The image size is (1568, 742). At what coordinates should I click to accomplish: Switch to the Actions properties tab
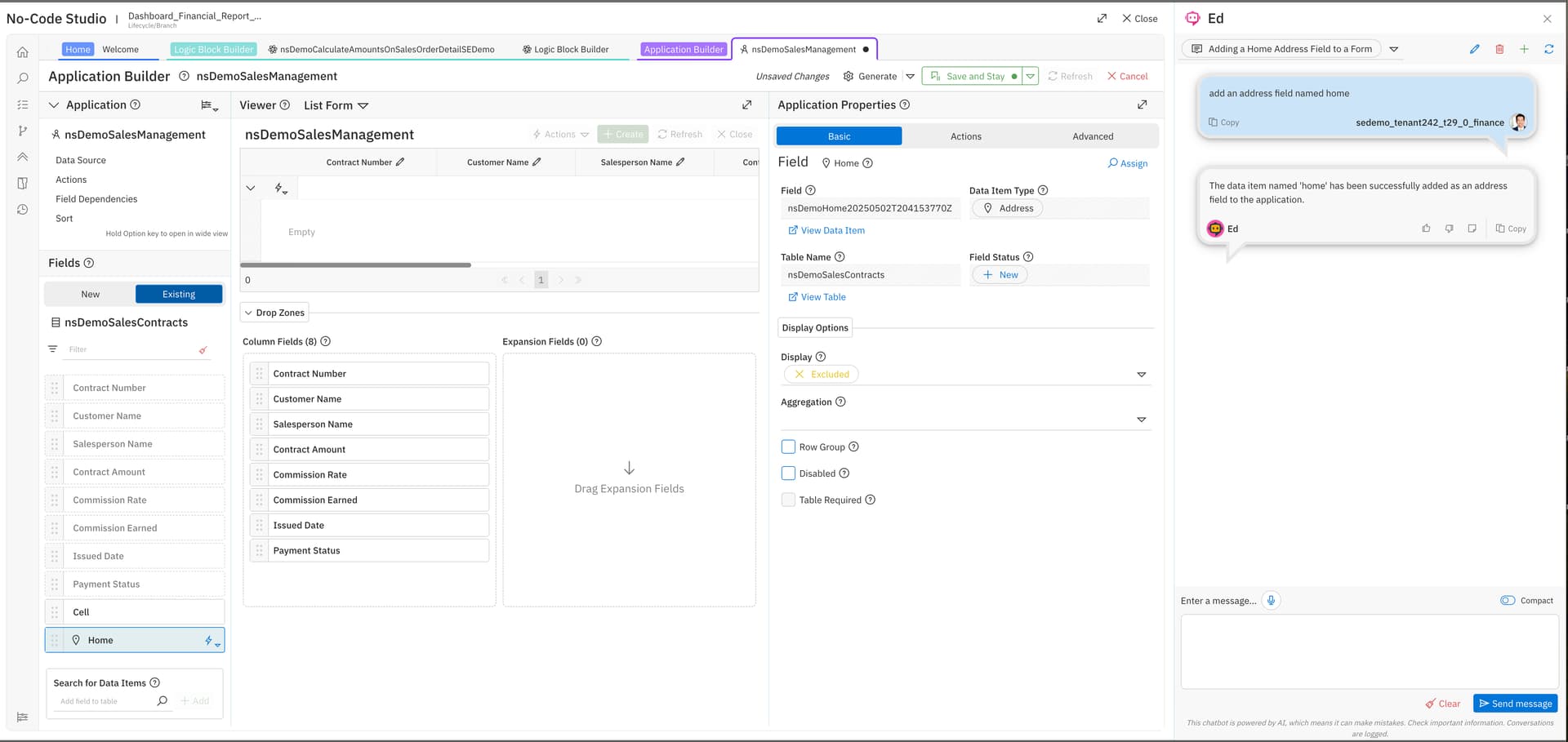[965, 136]
